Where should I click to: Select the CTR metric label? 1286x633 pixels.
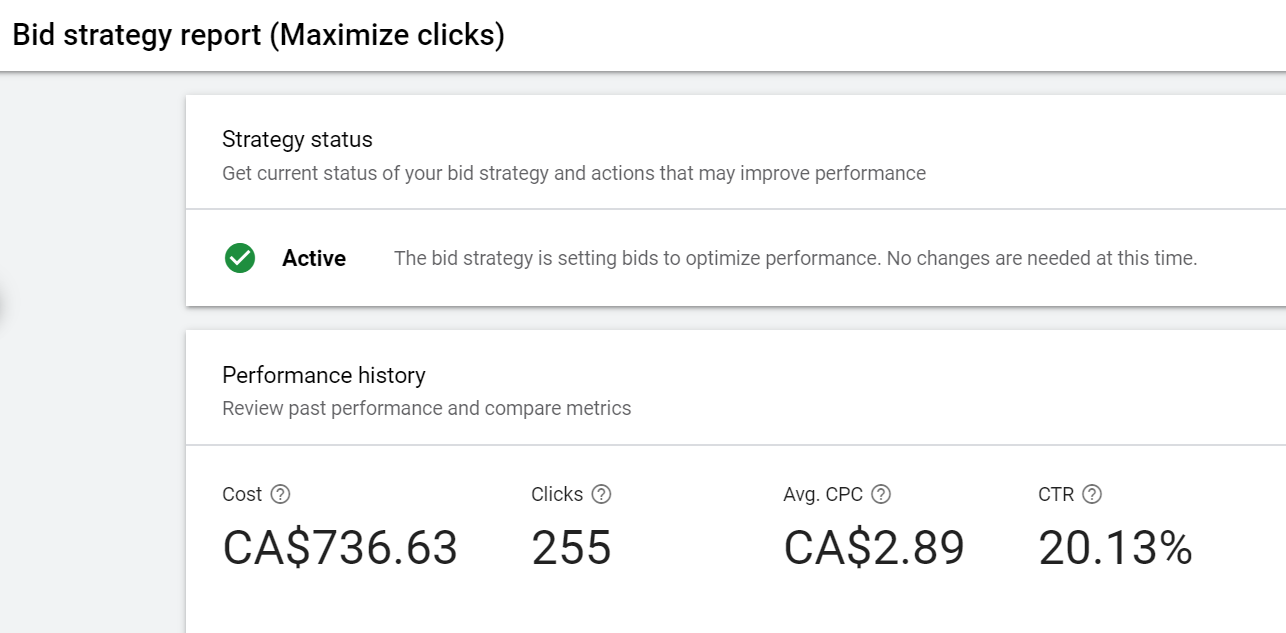1057,494
